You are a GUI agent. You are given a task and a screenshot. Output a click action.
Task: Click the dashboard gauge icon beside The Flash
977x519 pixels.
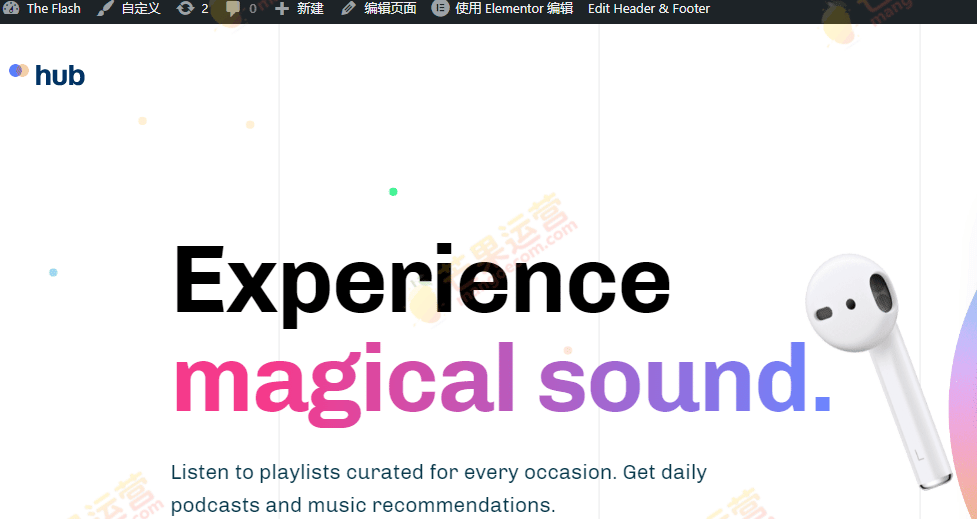pos(12,9)
